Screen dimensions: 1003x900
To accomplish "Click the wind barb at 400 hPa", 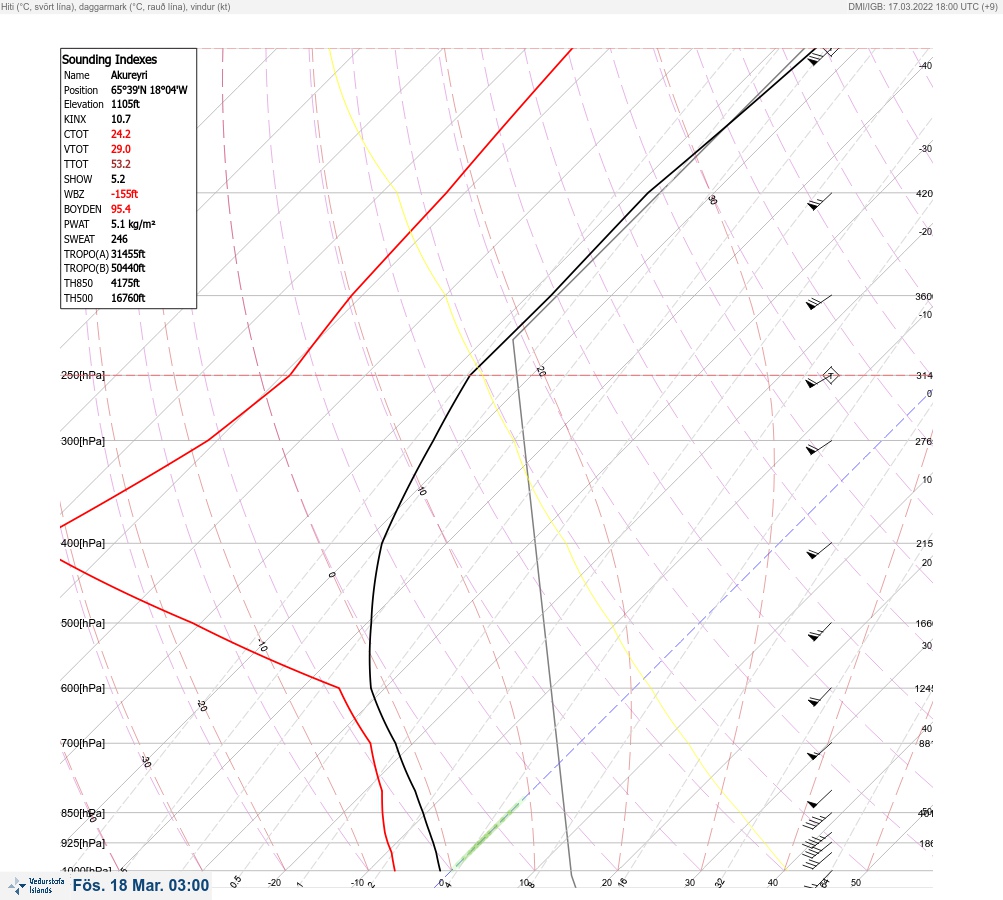I will tap(819, 550).
